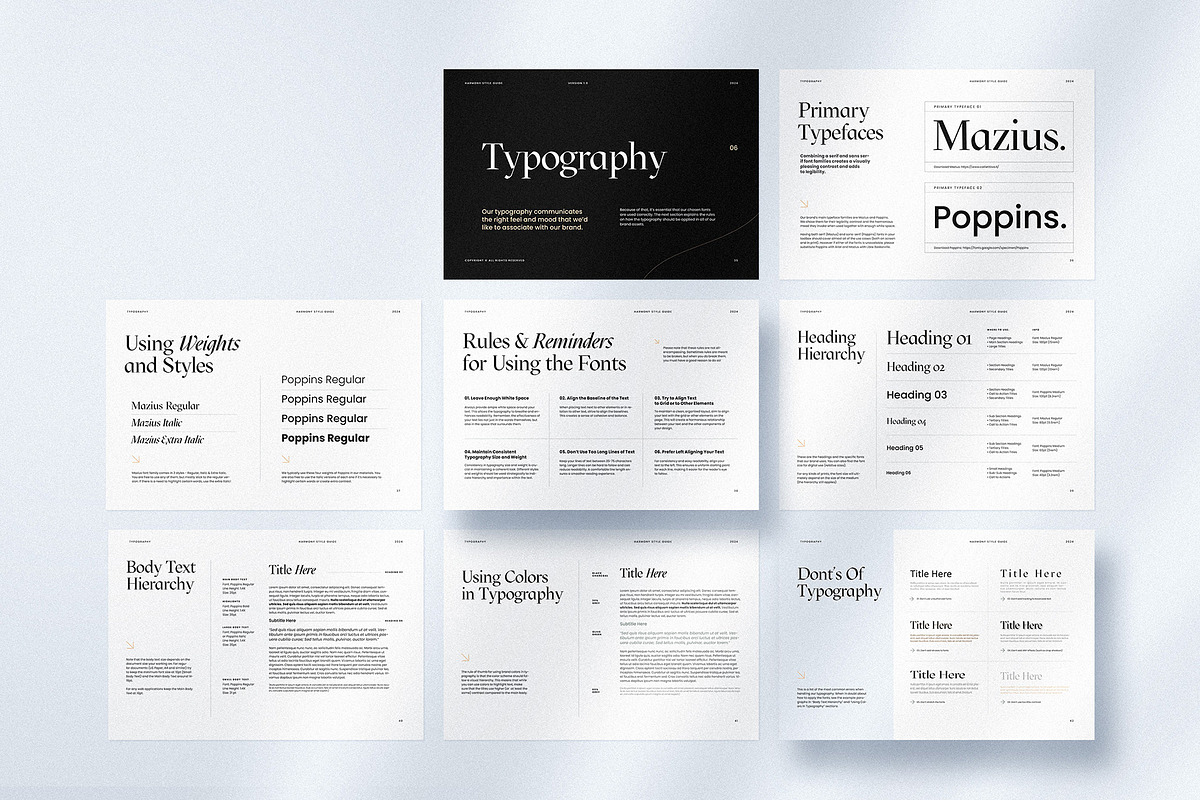Screen dimensions: 1200x800
Task: Open the TYPOGRAPHY header label on Rules slide
Action: 476,311
